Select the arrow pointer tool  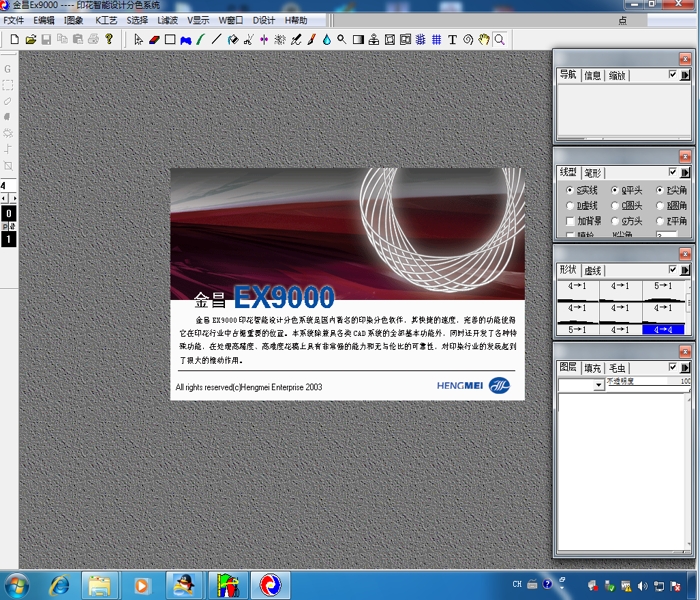(138, 40)
